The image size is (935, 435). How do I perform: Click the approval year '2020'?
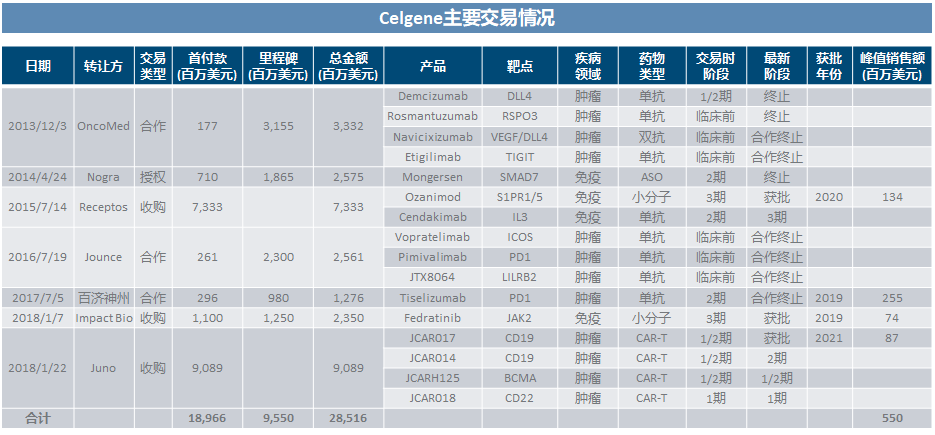click(x=829, y=197)
